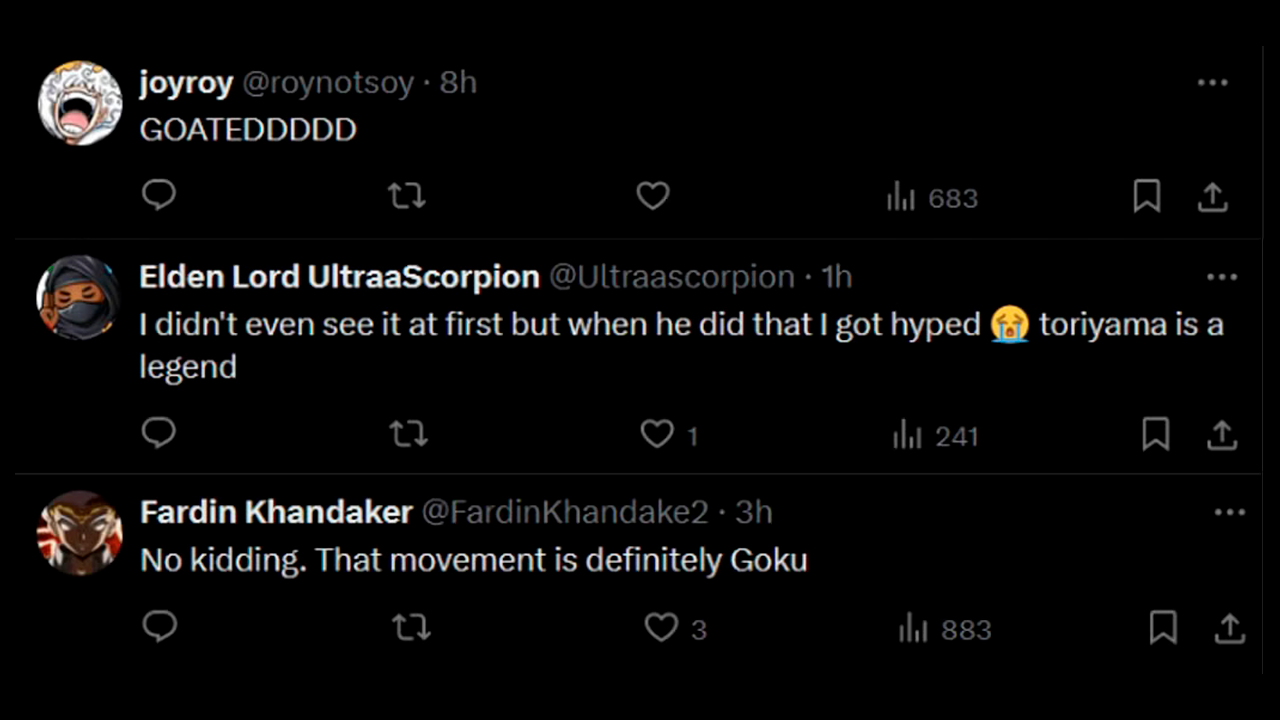Screen dimensions: 1280x720
Task: View analytics with 883 views
Action: pyautogui.click(x=945, y=629)
